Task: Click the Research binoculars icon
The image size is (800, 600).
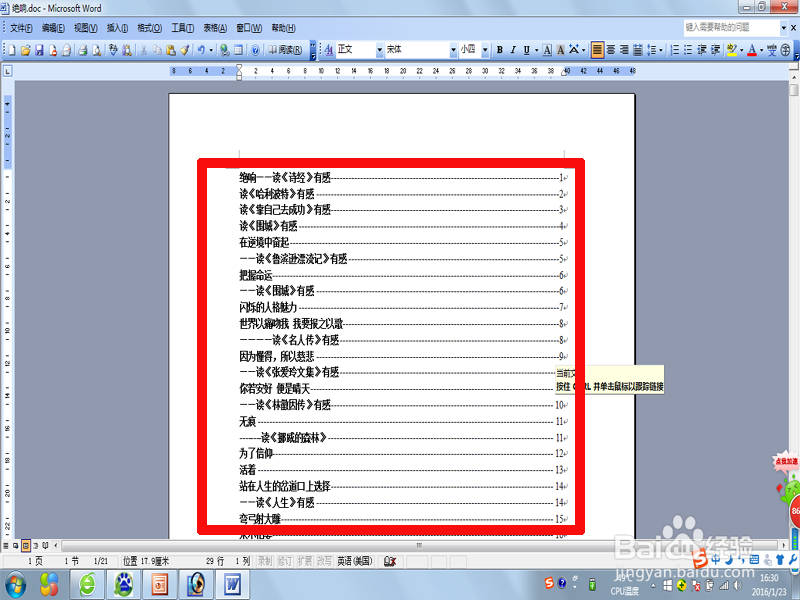Action: pyautogui.click(x=127, y=50)
